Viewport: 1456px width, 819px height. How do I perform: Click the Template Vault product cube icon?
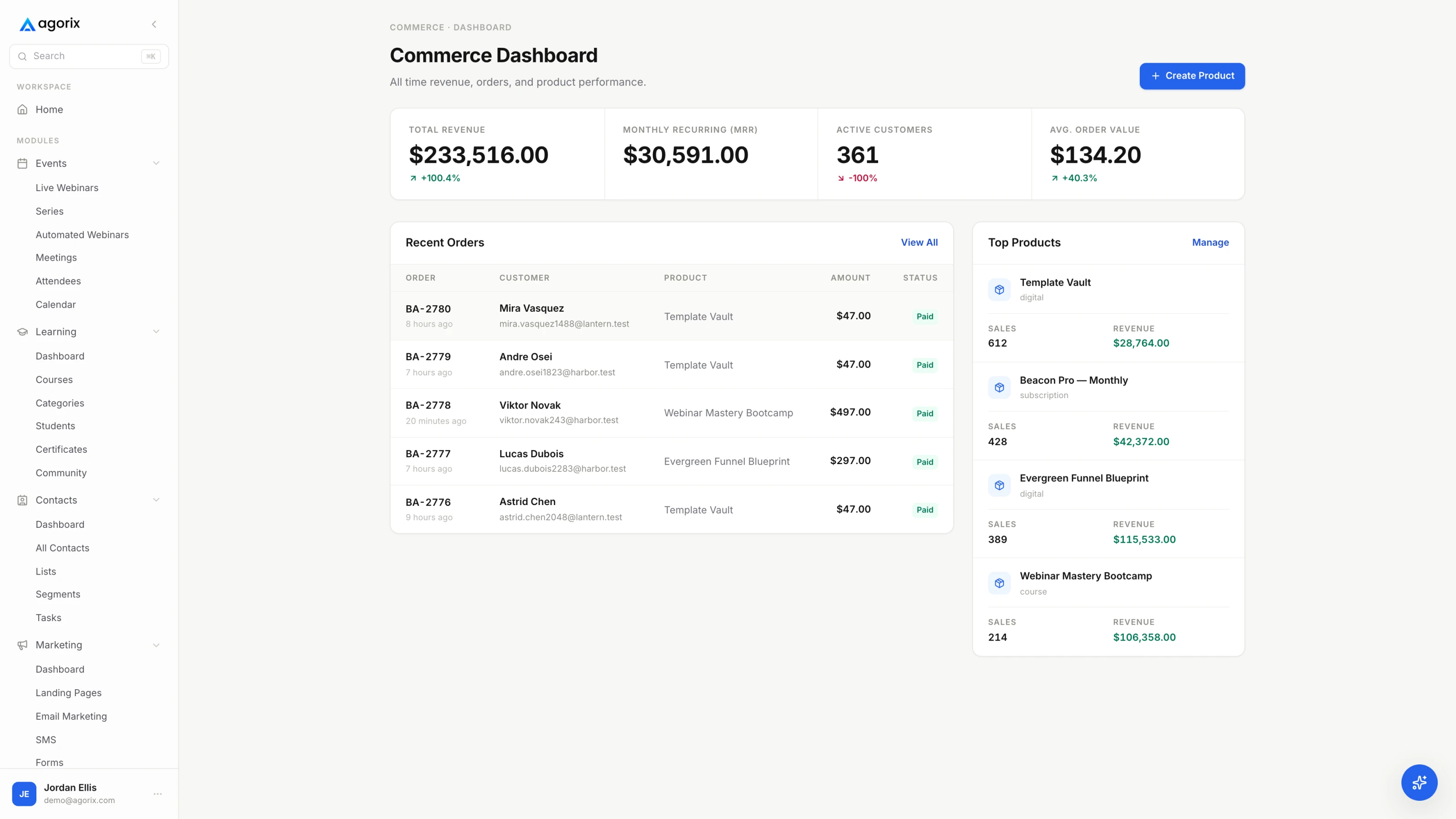click(999, 289)
